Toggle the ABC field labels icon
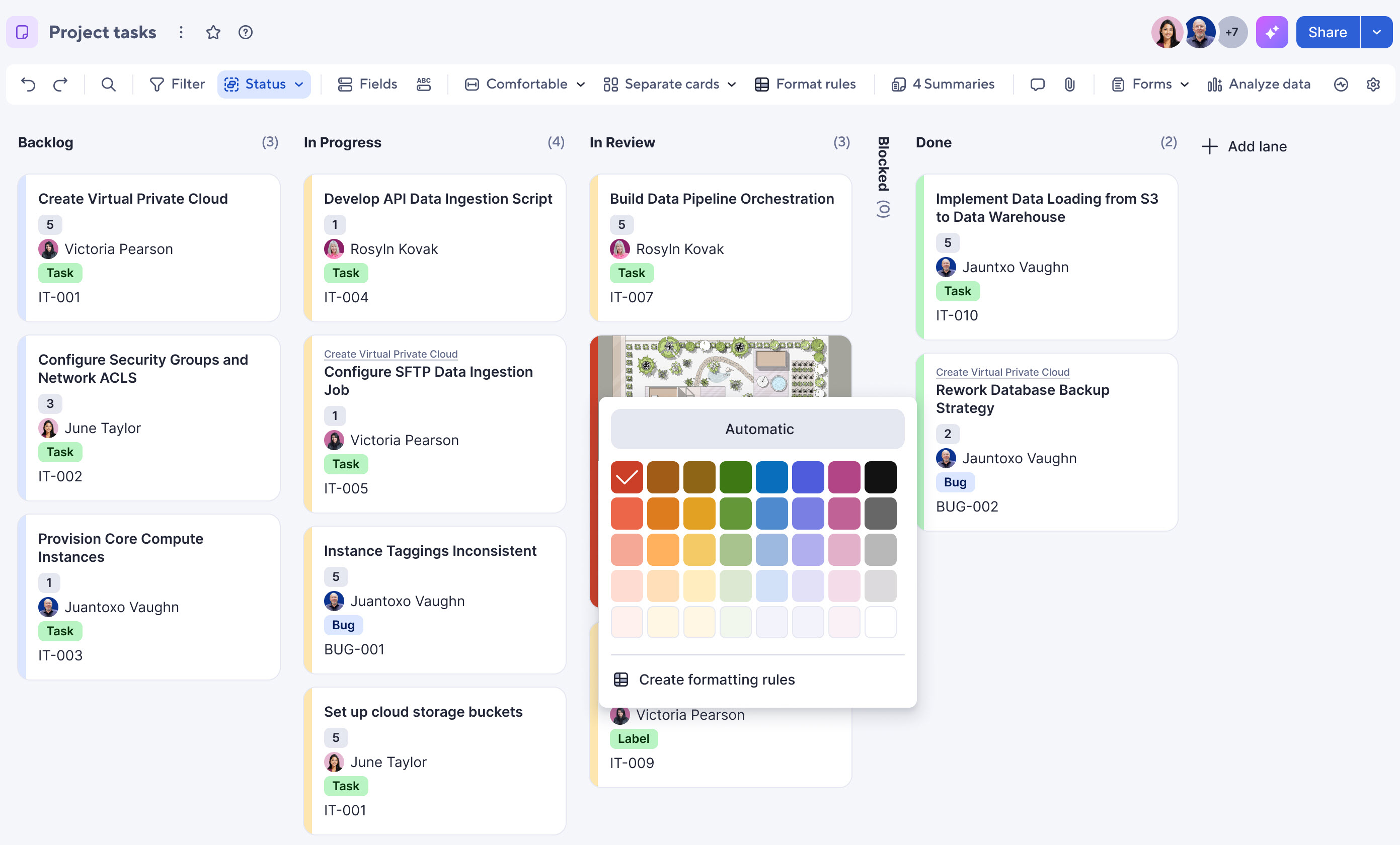This screenshot has width=1400, height=845. click(424, 84)
